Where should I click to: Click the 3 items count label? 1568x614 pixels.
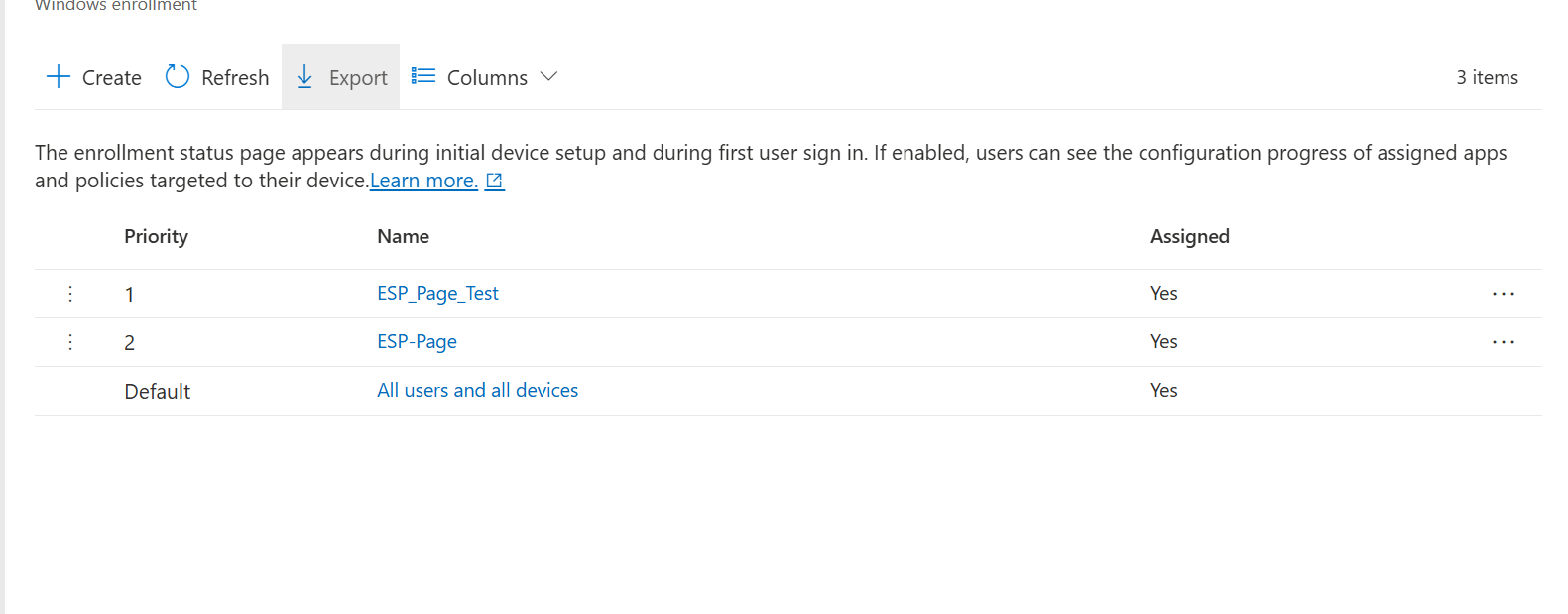point(1487,77)
